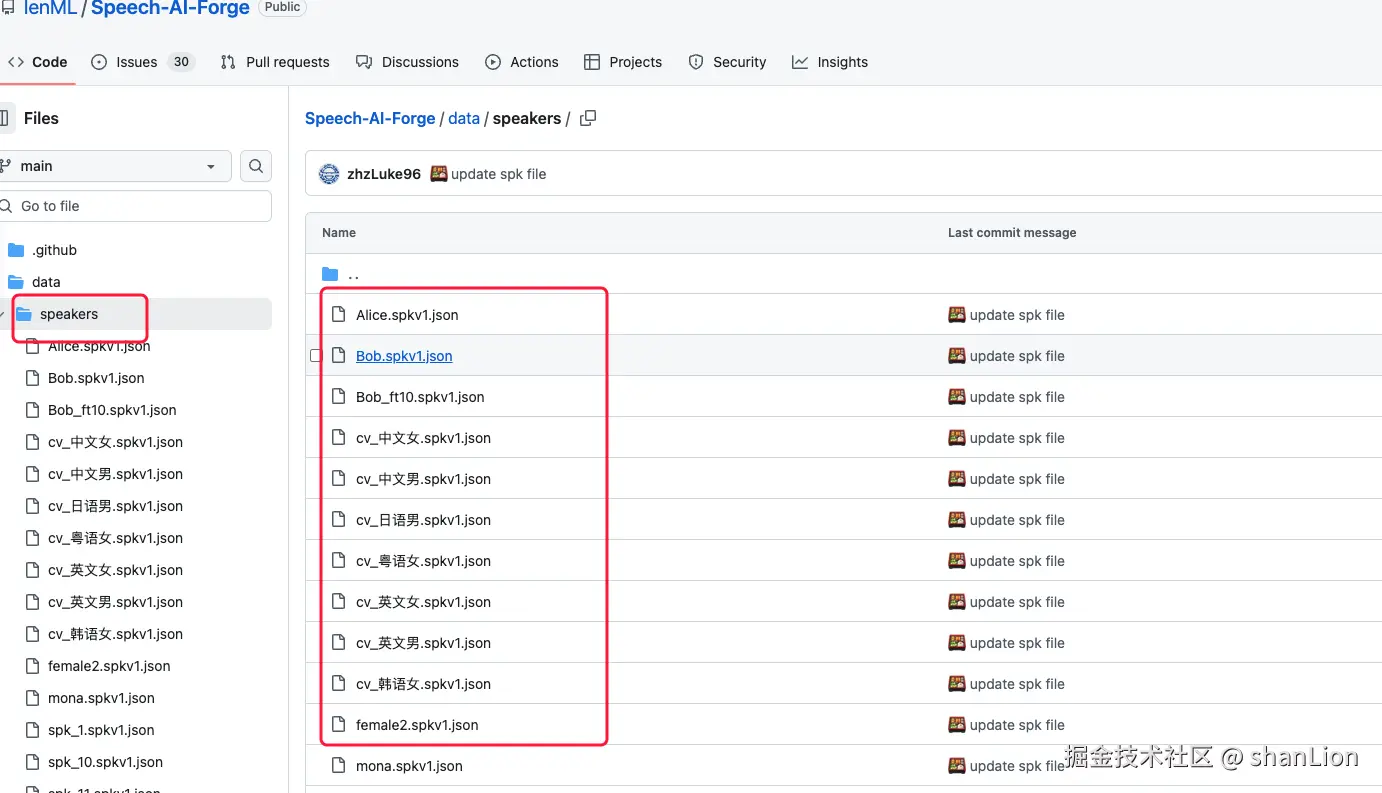The width and height of the screenshot is (1382, 793).
Task: Switch to the Actions tab
Action: point(521,62)
